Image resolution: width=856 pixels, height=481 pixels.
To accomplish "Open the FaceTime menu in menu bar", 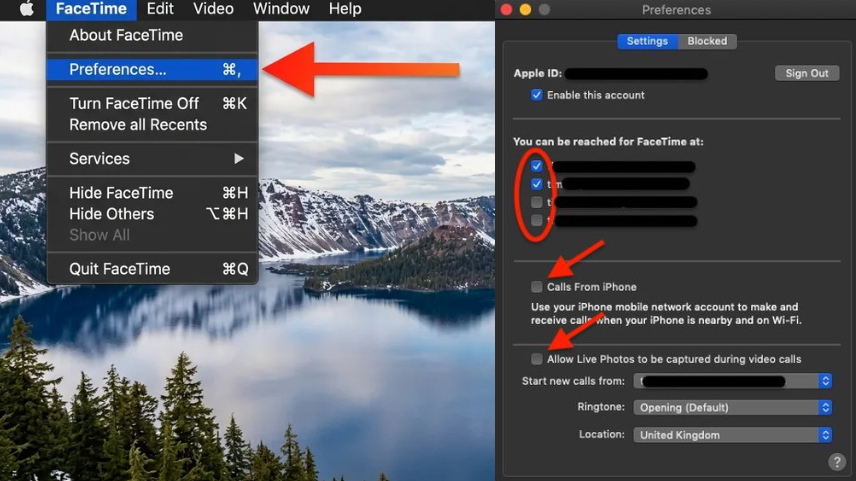I will click(x=91, y=9).
